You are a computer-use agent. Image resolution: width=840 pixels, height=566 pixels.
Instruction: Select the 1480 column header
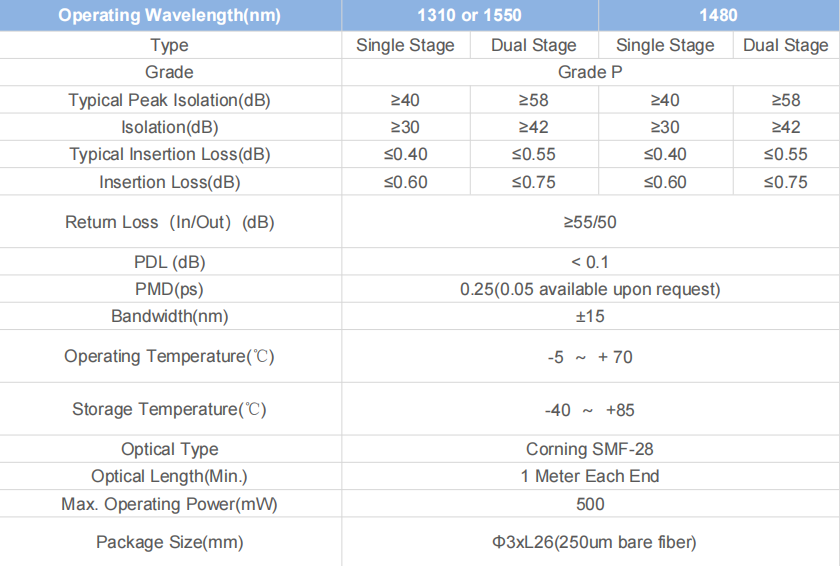[x=719, y=16]
